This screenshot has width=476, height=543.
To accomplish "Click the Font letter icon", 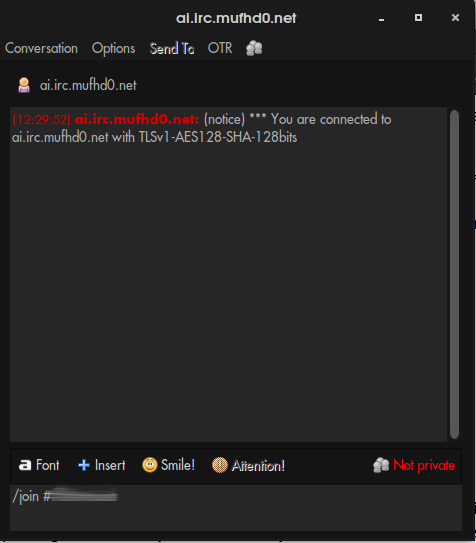I will click(x=25, y=465).
